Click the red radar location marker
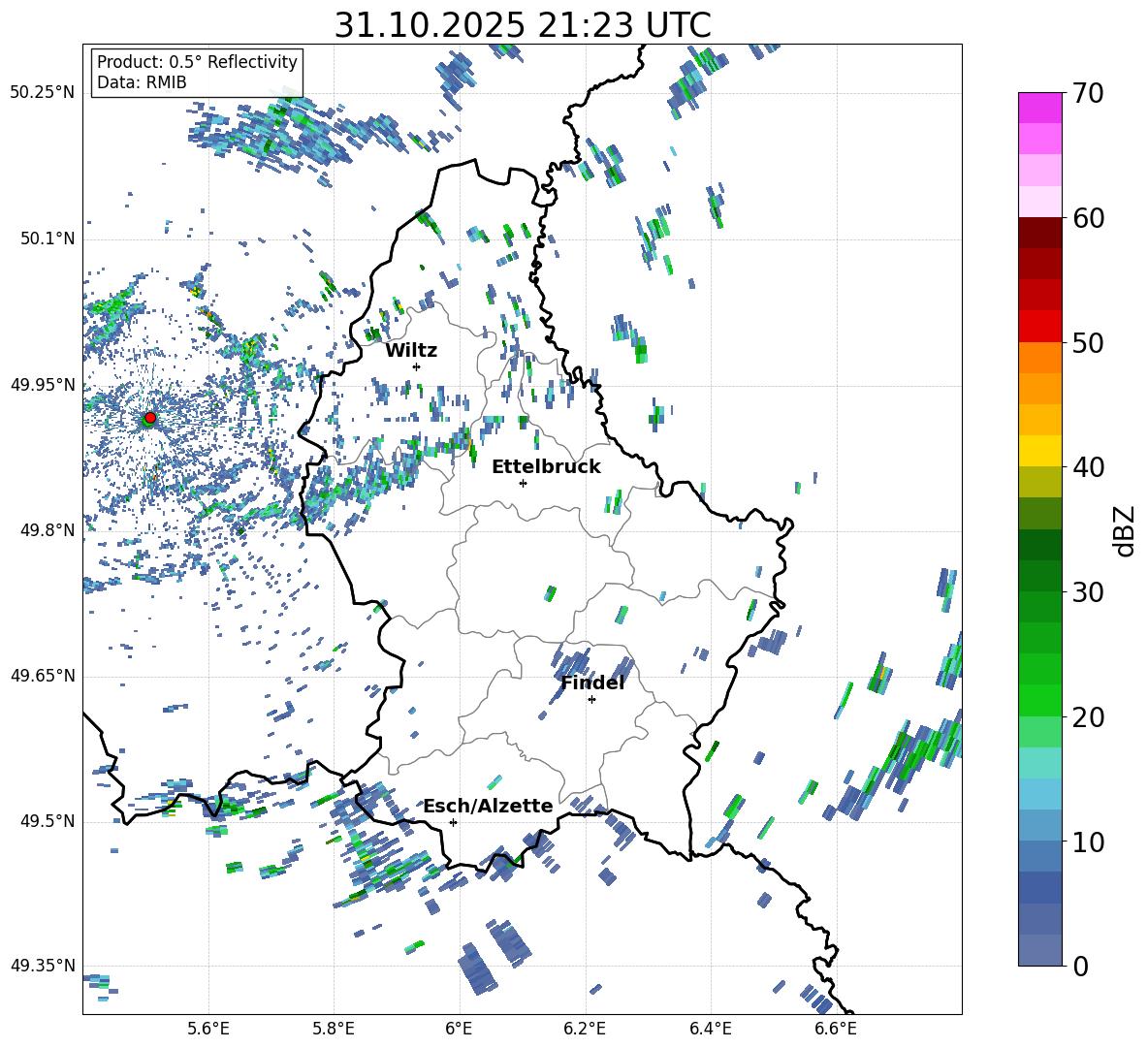Viewport: 1148px width, 1048px height. (150, 417)
